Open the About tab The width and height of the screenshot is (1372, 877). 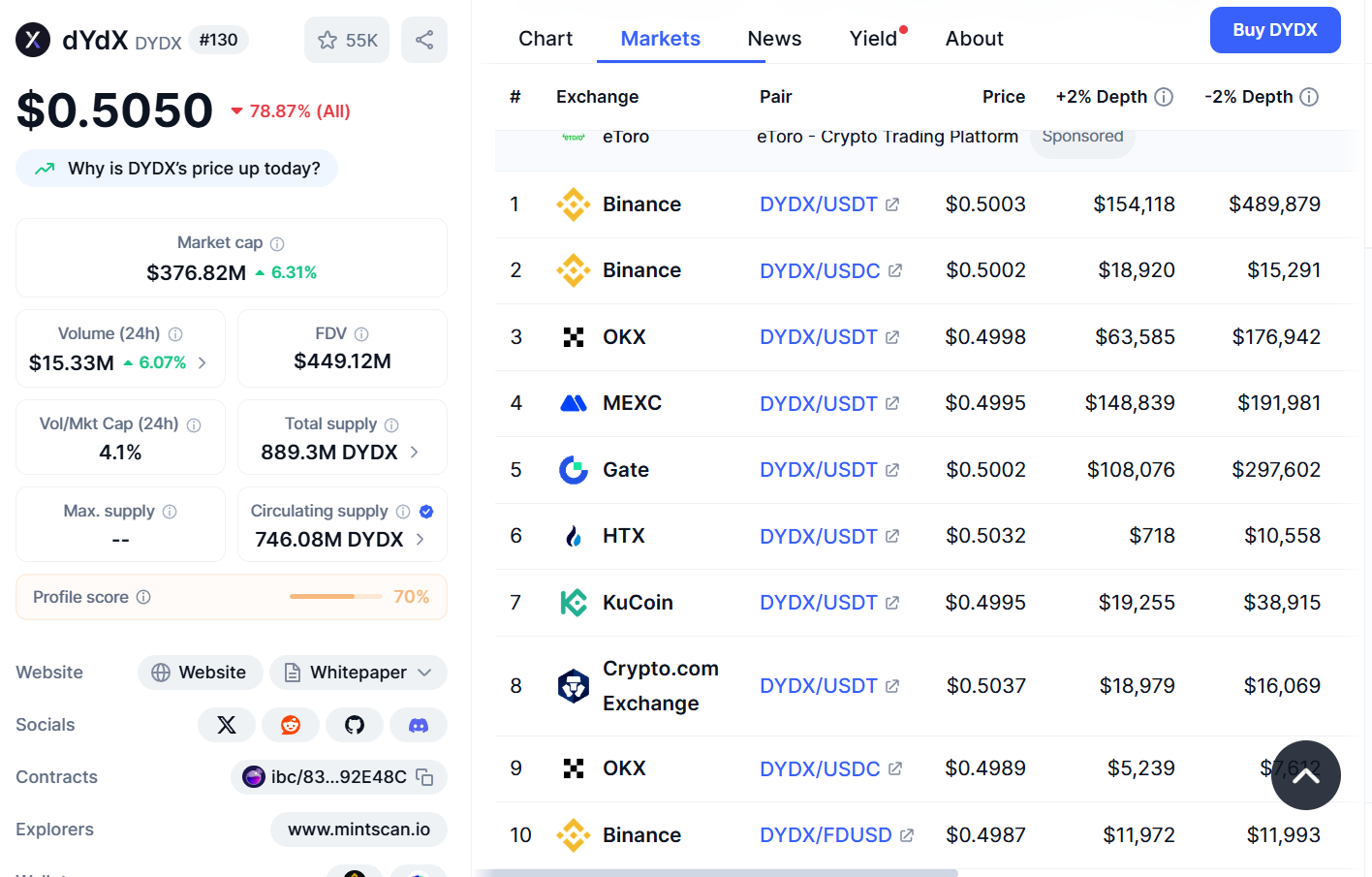pyautogui.click(x=975, y=39)
